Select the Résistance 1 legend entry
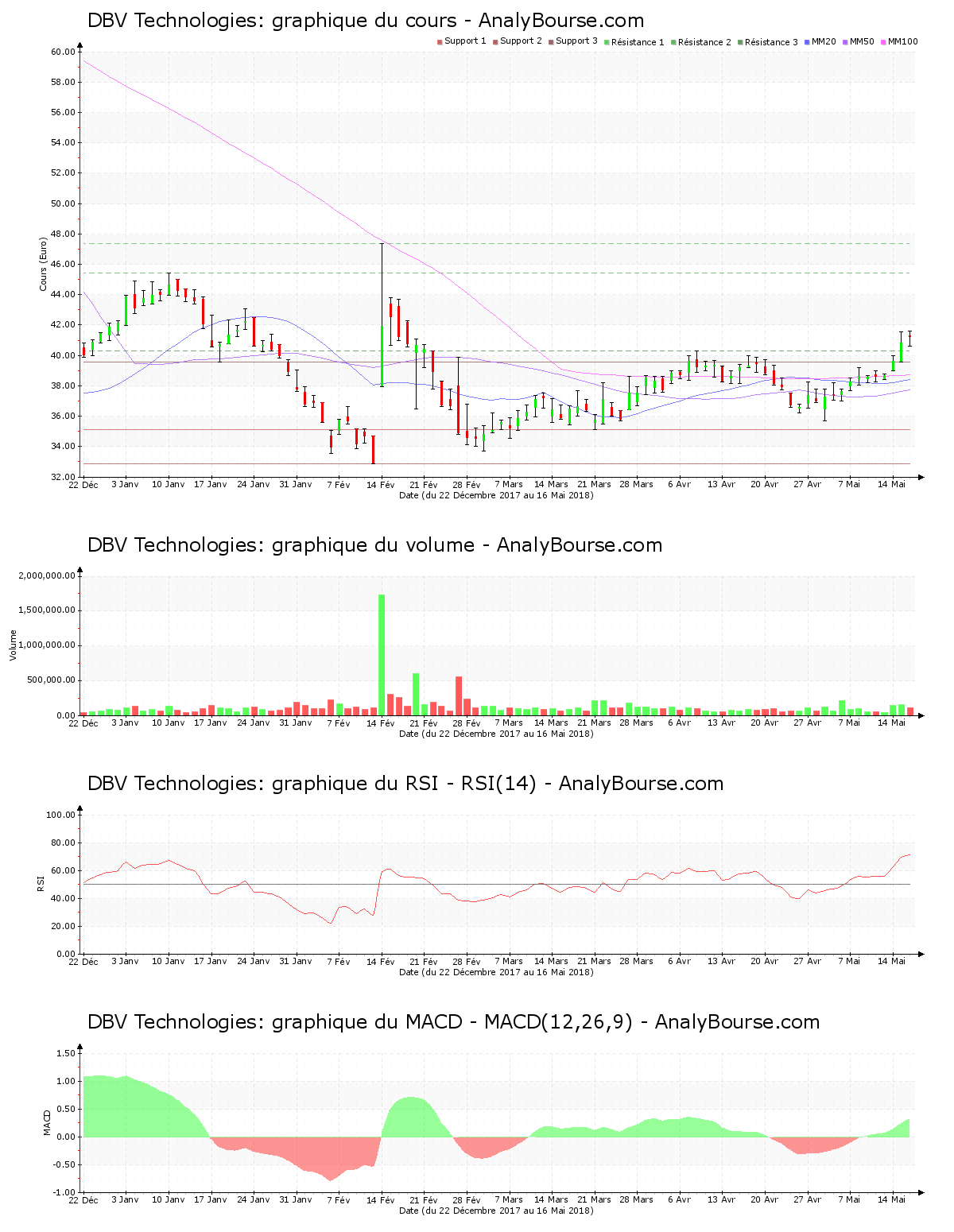The width and height of the screenshot is (954, 1232). pos(634,42)
